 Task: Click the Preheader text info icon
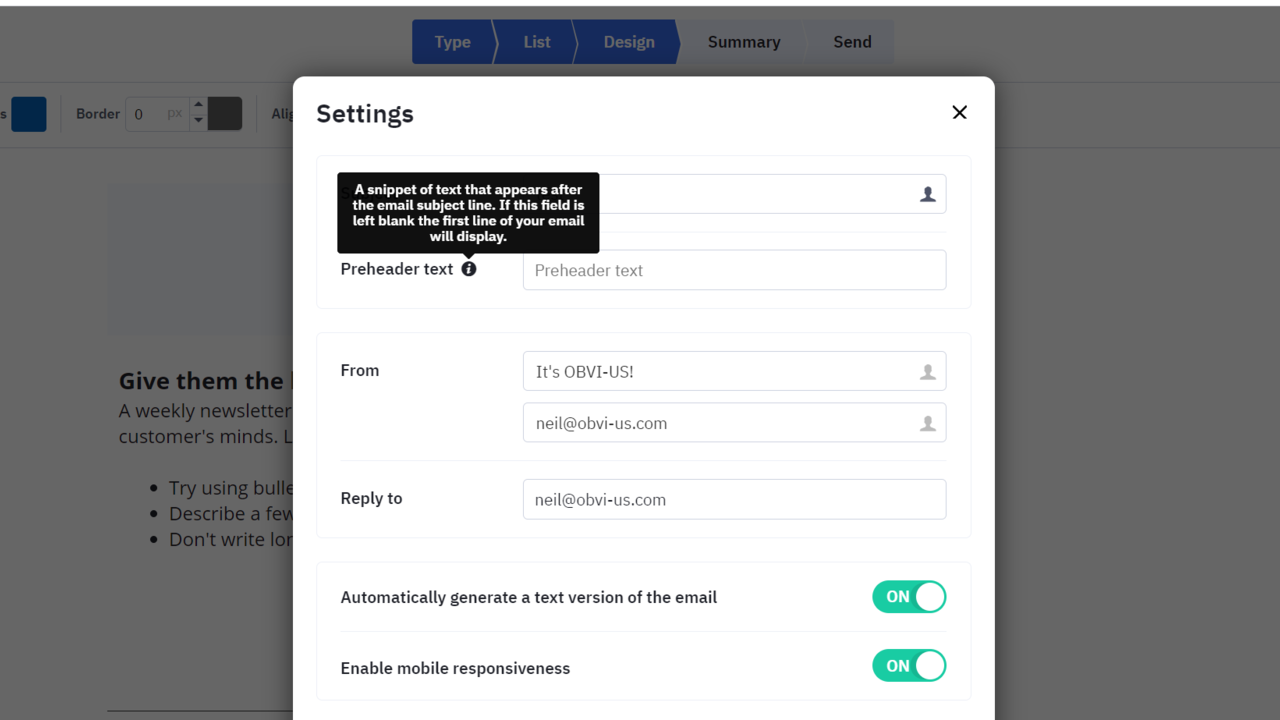pyautogui.click(x=469, y=269)
